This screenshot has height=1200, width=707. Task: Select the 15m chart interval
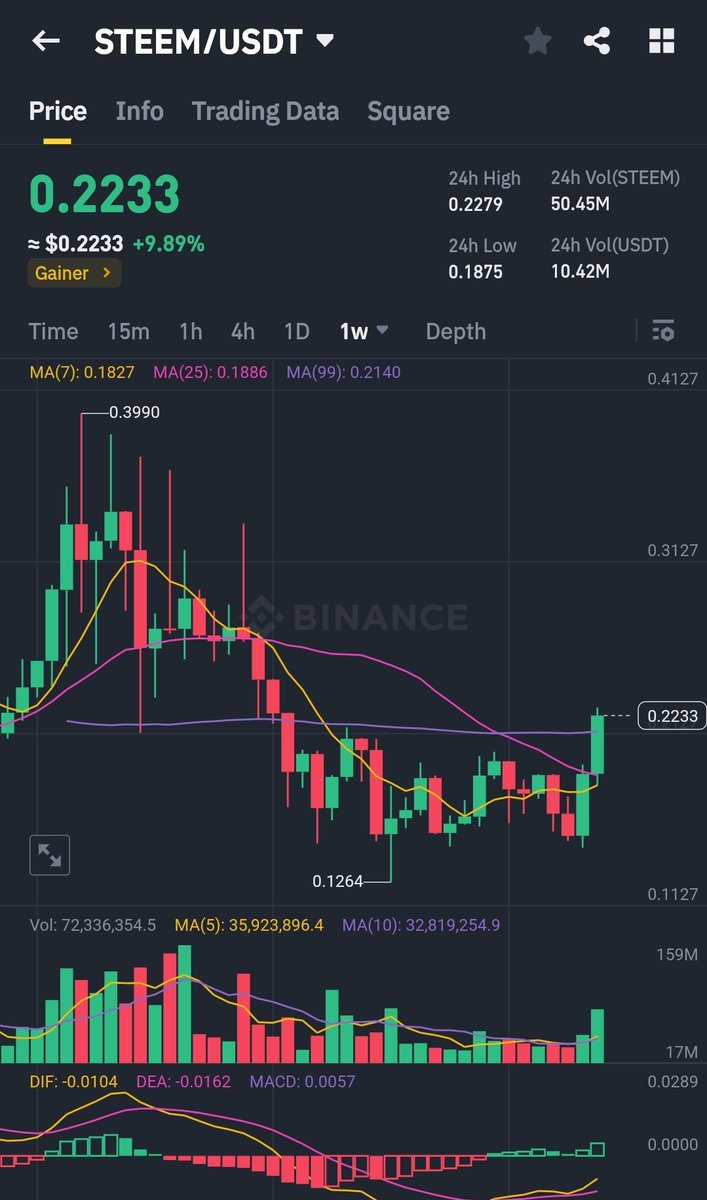click(x=128, y=331)
